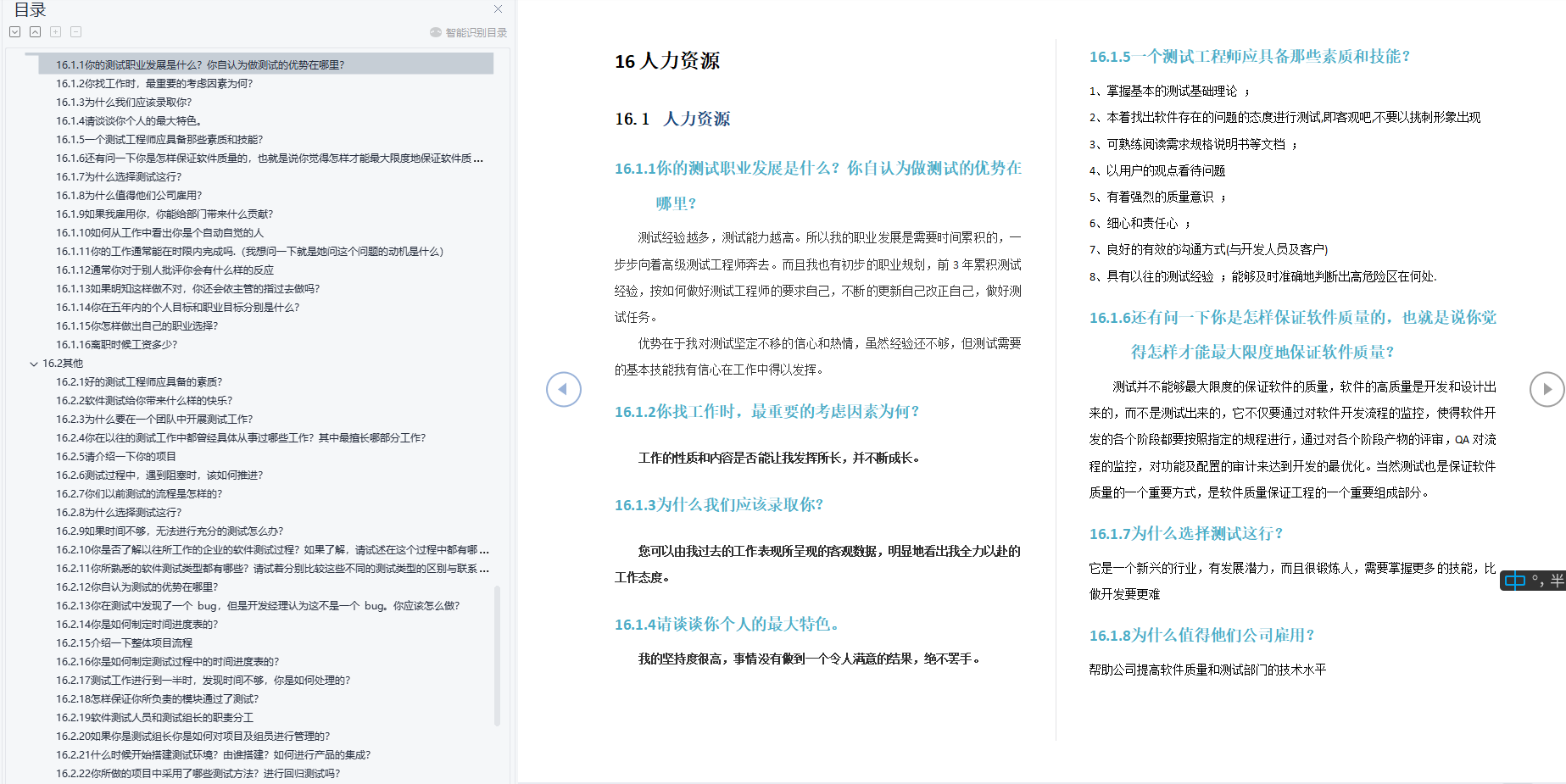Collapse the 16.2其他 outline section

pos(34,364)
